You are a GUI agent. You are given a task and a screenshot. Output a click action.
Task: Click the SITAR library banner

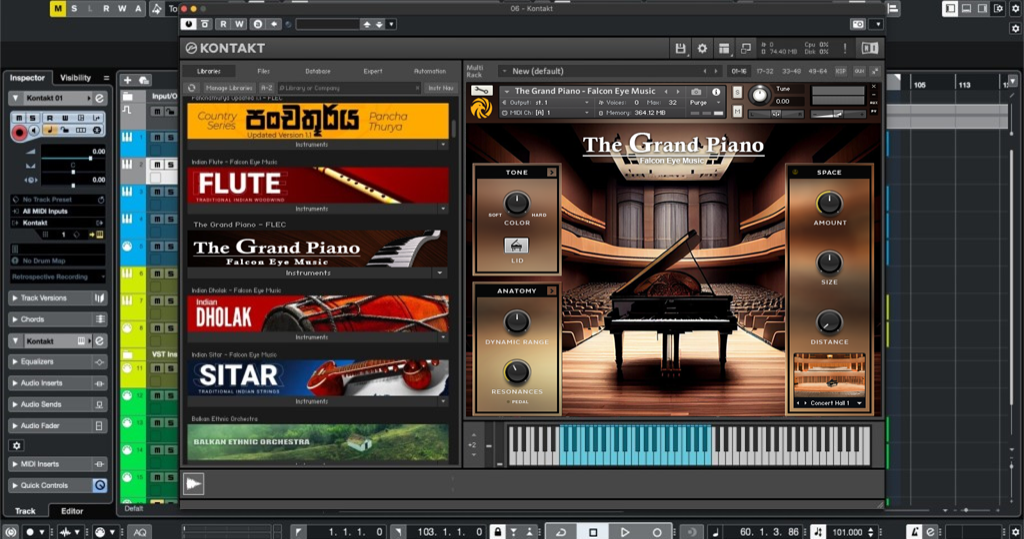click(x=317, y=377)
